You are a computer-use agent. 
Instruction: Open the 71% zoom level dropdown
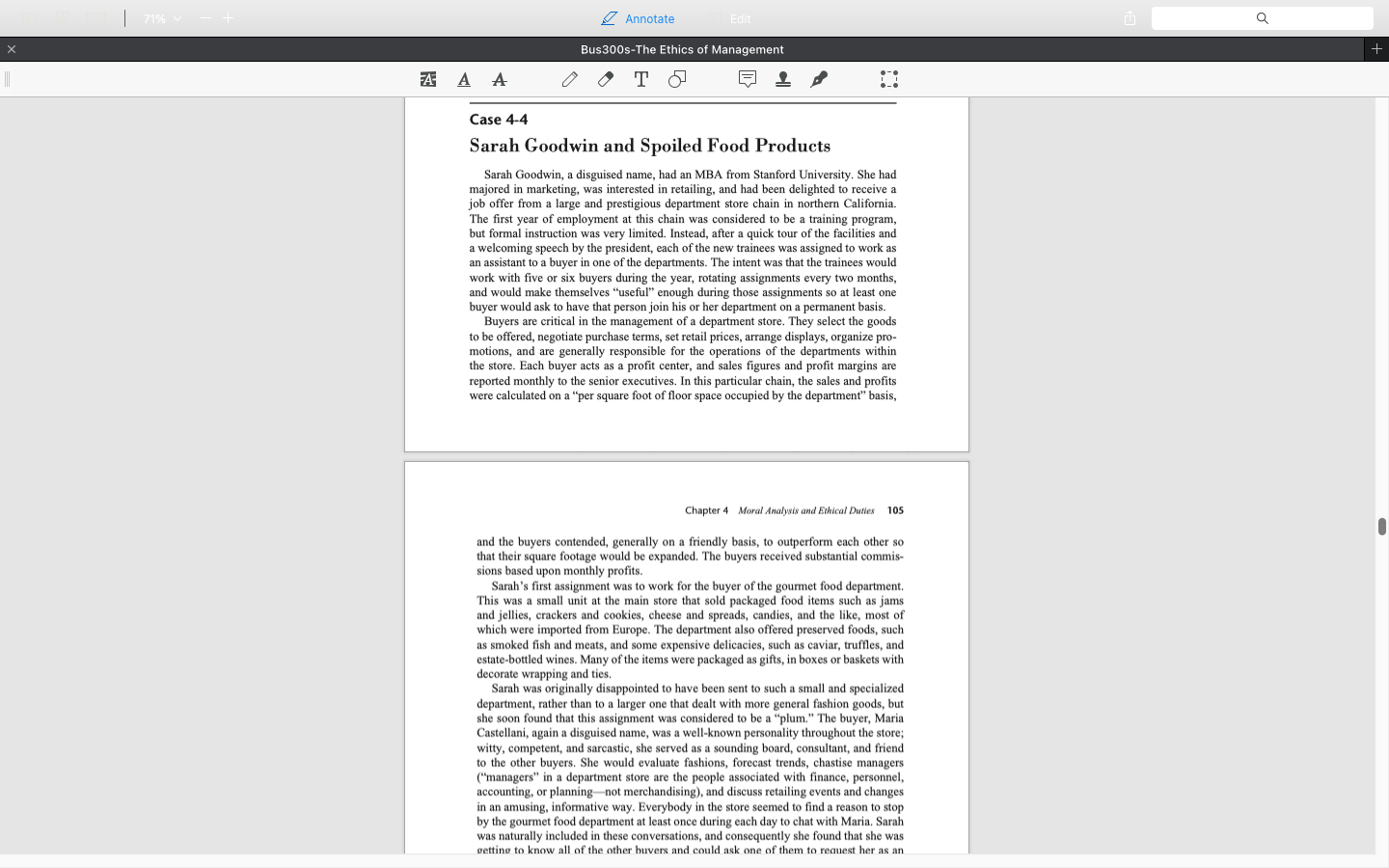[x=162, y=18]
